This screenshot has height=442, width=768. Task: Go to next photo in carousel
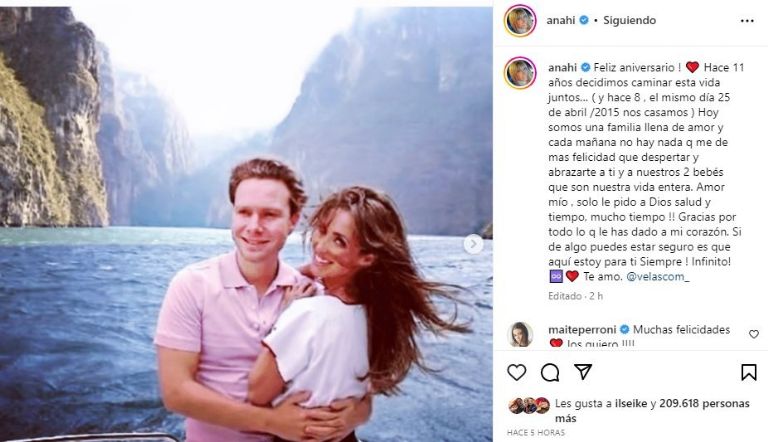(x=473, y=244)
